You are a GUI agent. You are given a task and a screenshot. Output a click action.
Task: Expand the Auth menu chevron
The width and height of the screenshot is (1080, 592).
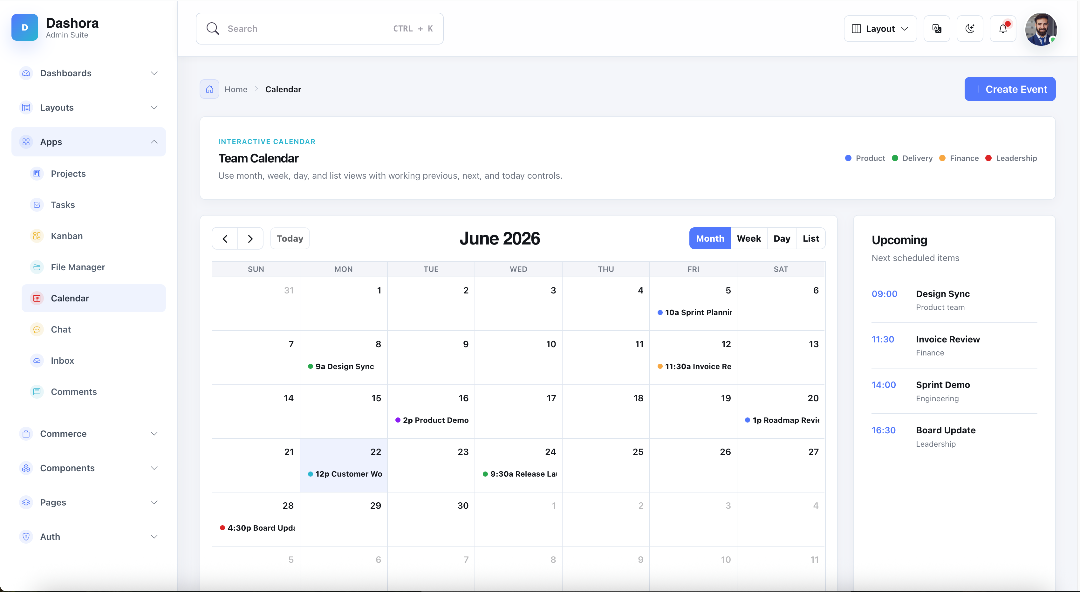[x=154, y=537]
